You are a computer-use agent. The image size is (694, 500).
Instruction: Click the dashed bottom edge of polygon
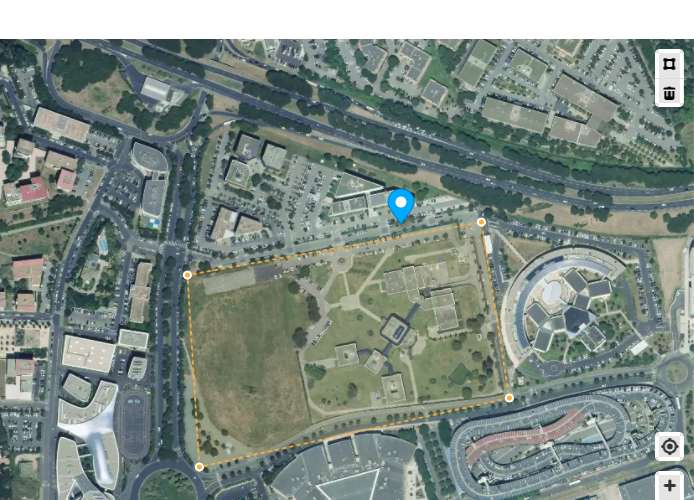pos(354,432)
